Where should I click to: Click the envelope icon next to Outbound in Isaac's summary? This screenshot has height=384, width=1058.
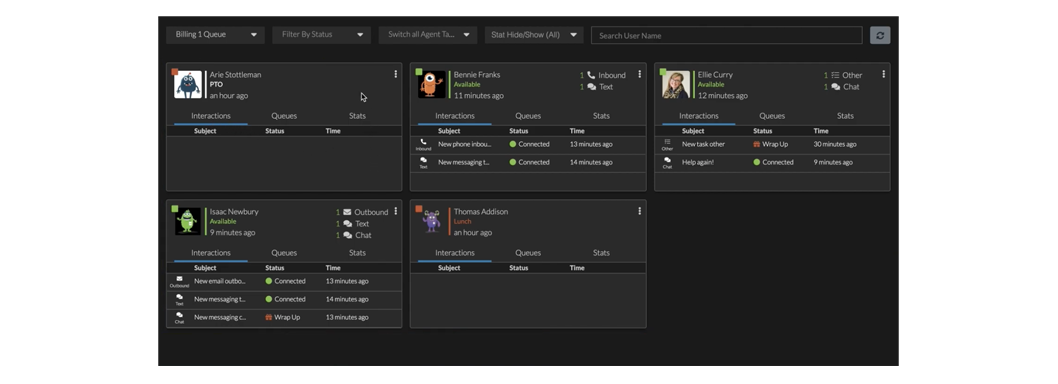347,212
